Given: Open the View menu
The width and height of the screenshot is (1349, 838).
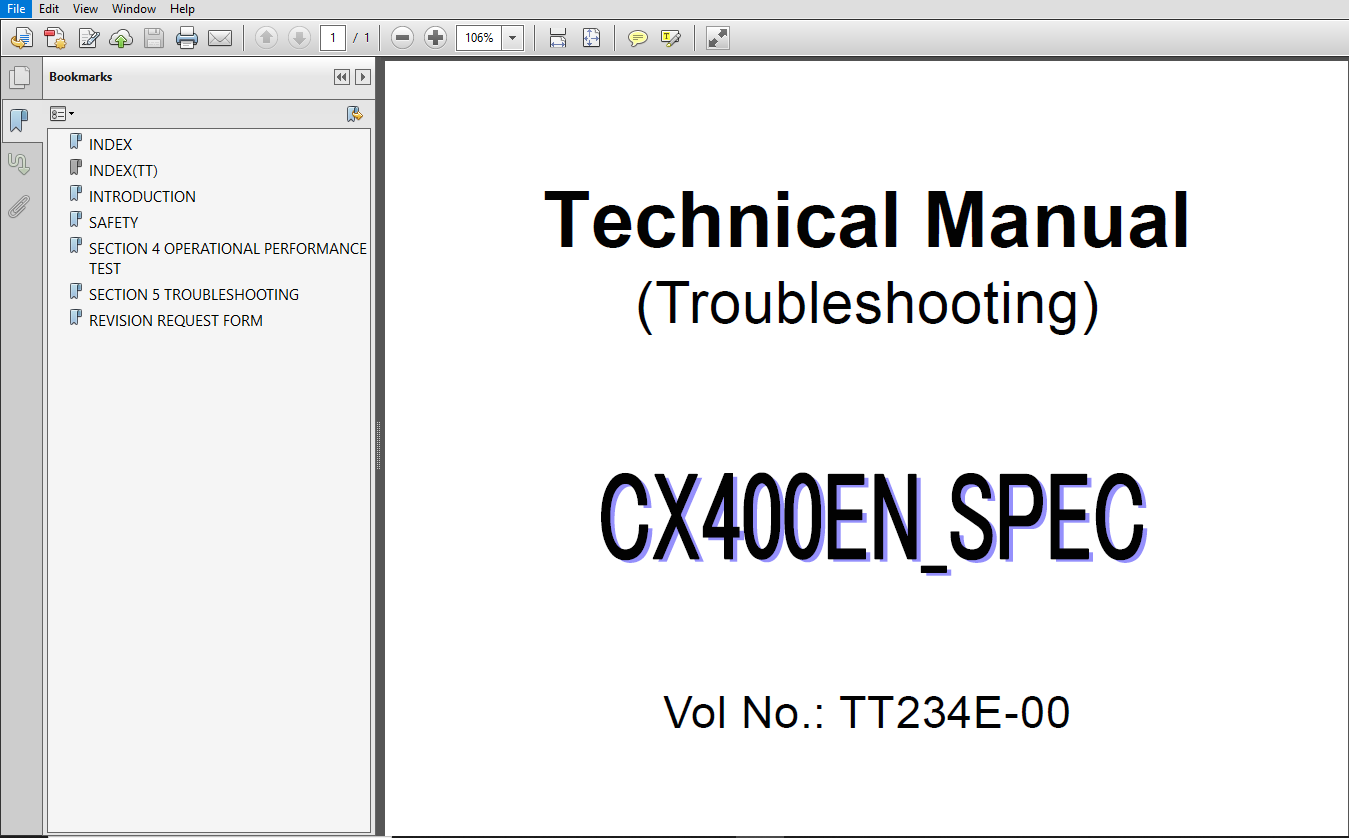Looking at the screenshot, I should coord(86,9).
